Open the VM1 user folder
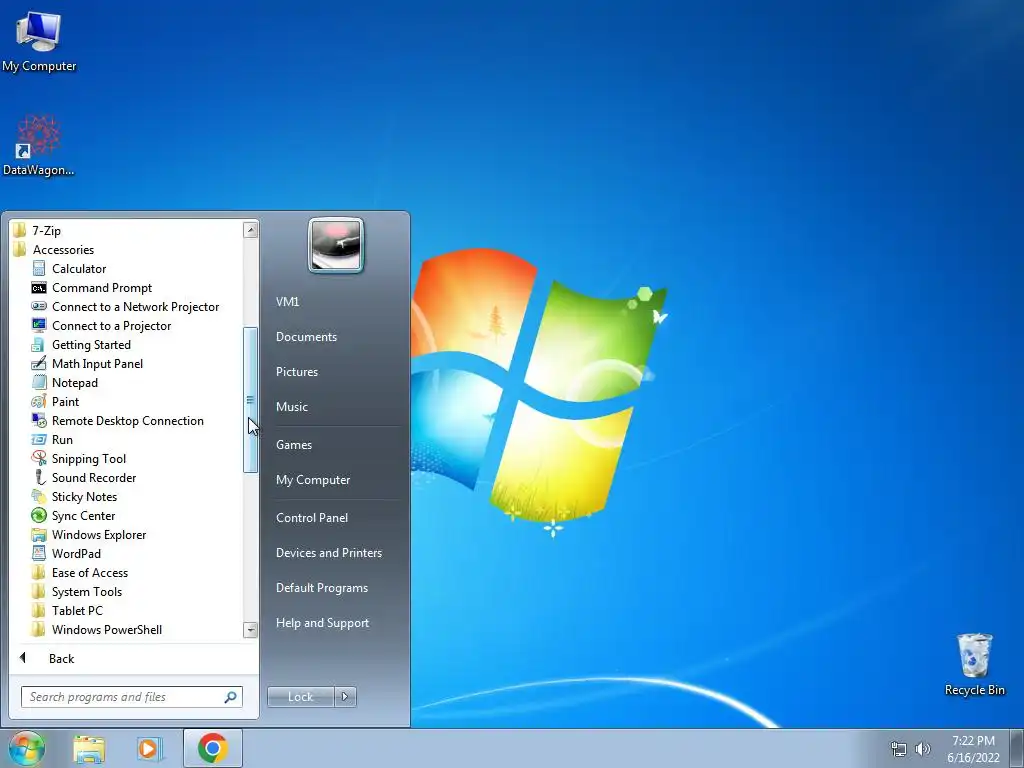The height and width of the screenshot is (768, 1024). pos(287,301)
